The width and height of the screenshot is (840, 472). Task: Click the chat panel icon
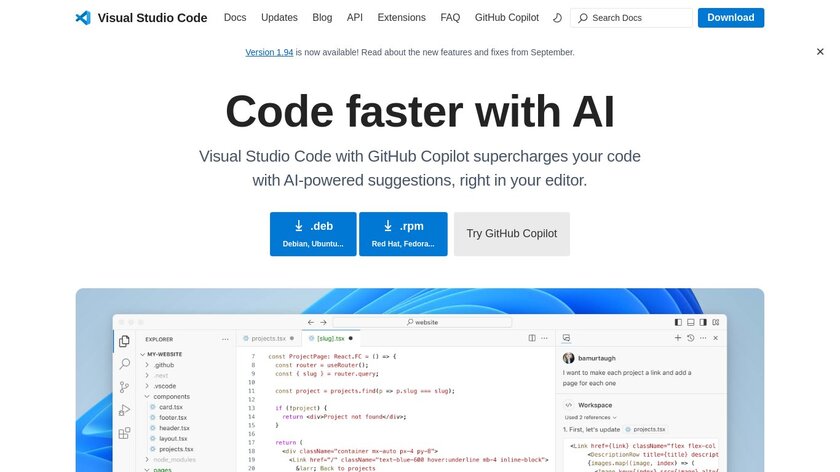pyautogui.click(x=566, y=338)
